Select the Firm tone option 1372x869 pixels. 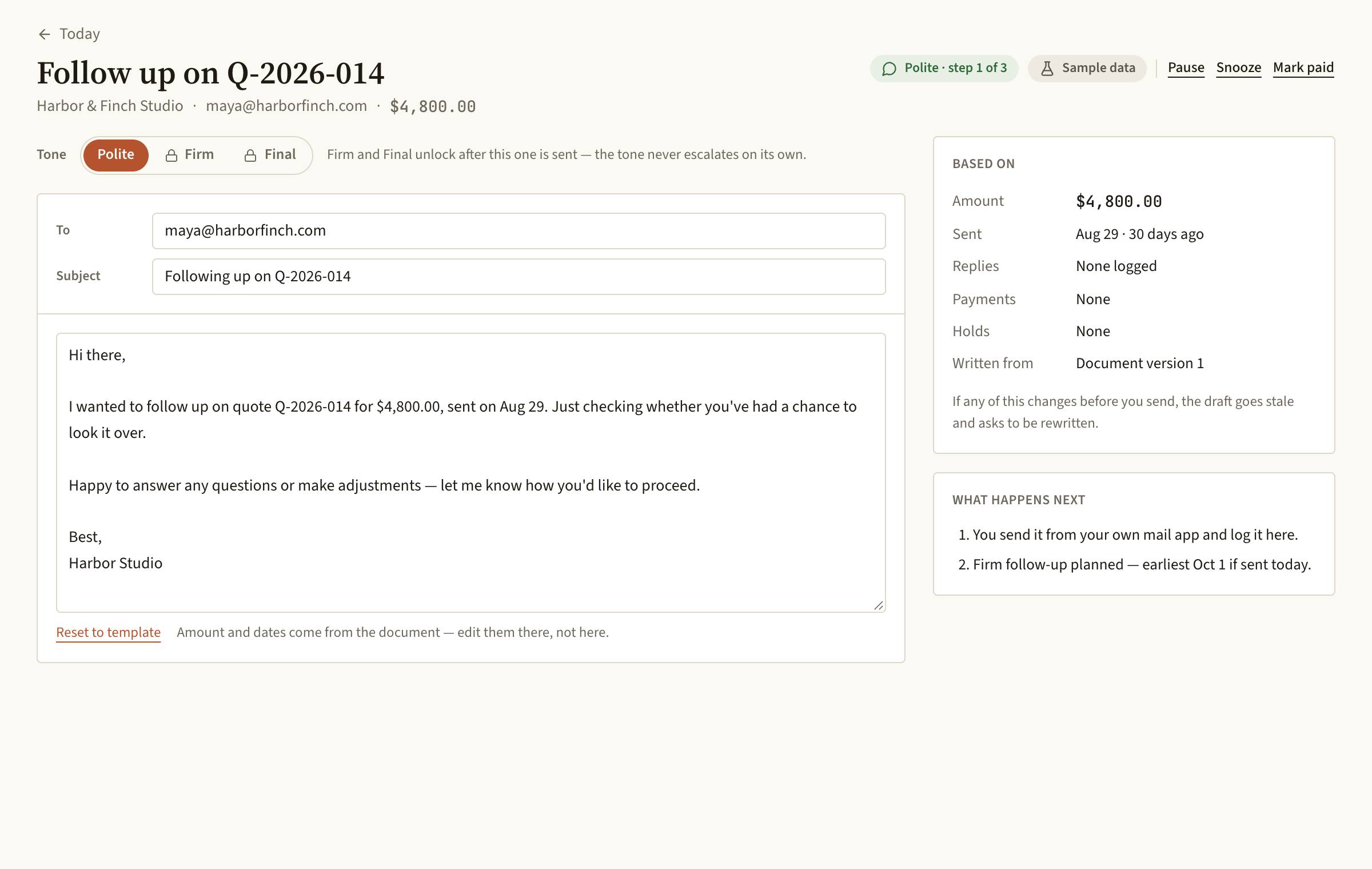point(190,155)
